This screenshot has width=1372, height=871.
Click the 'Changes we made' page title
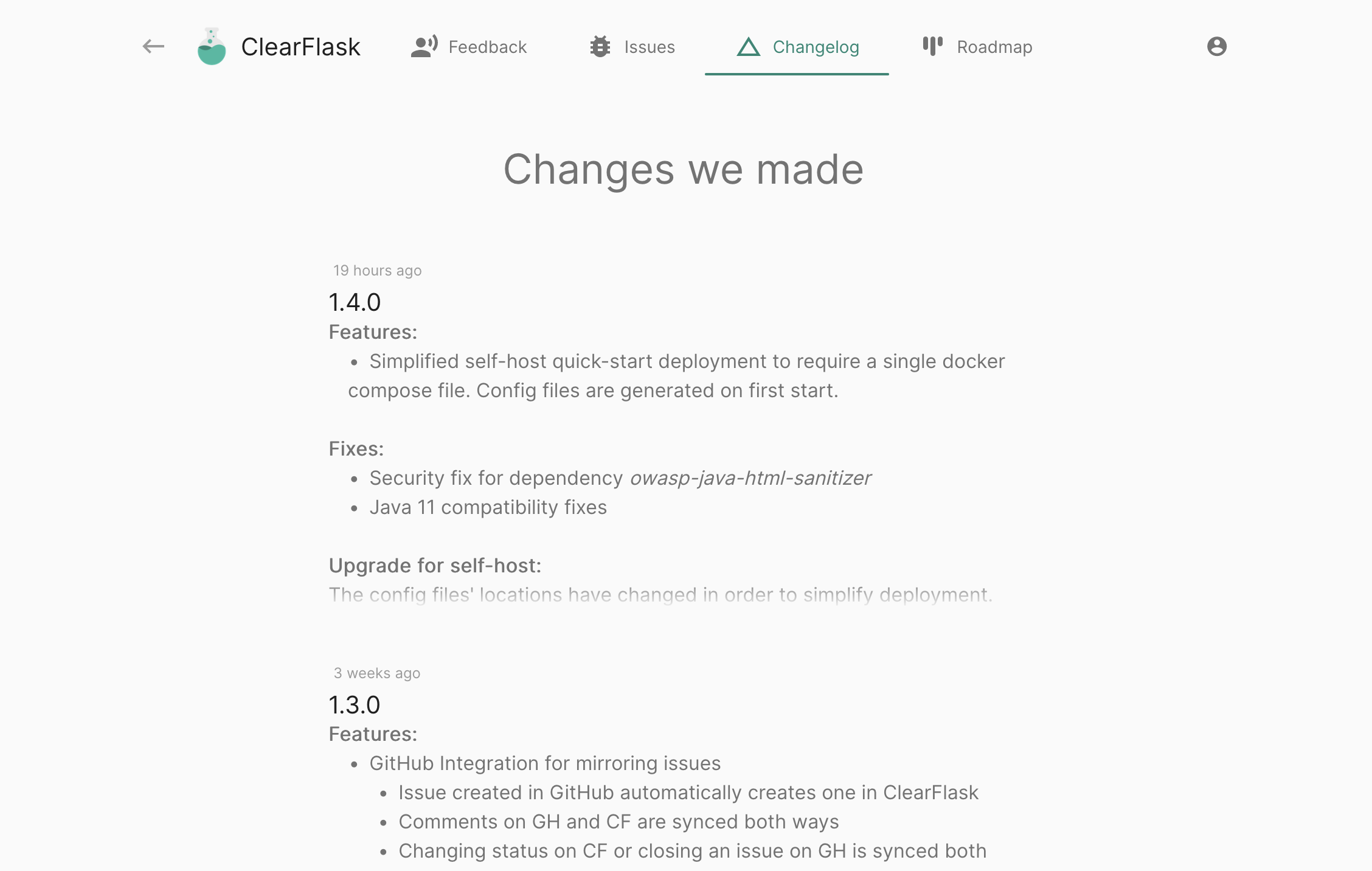click(x=683, y=170)
